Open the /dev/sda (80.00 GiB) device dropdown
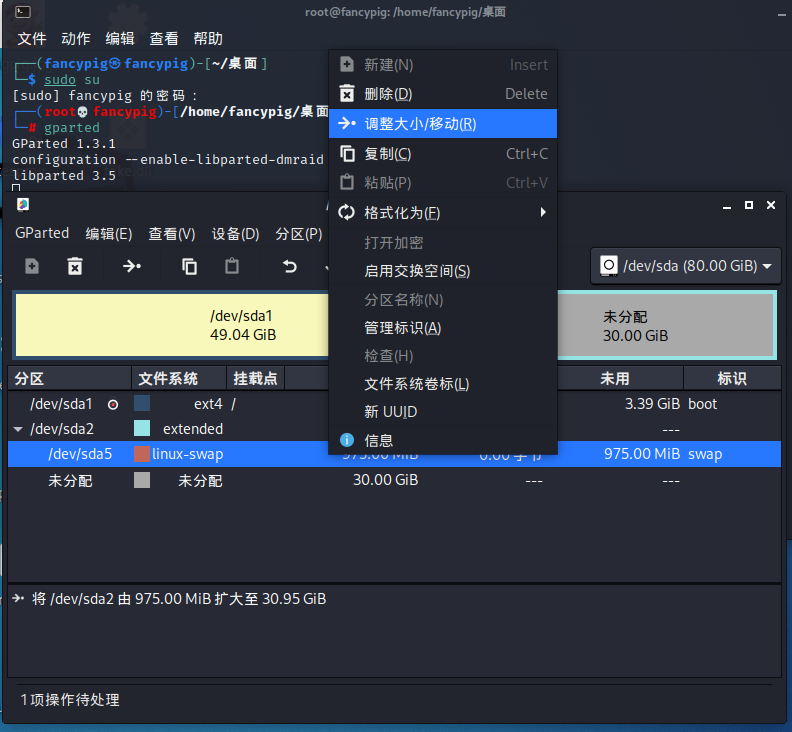The height and width of the screenshot is (732, 792). (686, 266)
